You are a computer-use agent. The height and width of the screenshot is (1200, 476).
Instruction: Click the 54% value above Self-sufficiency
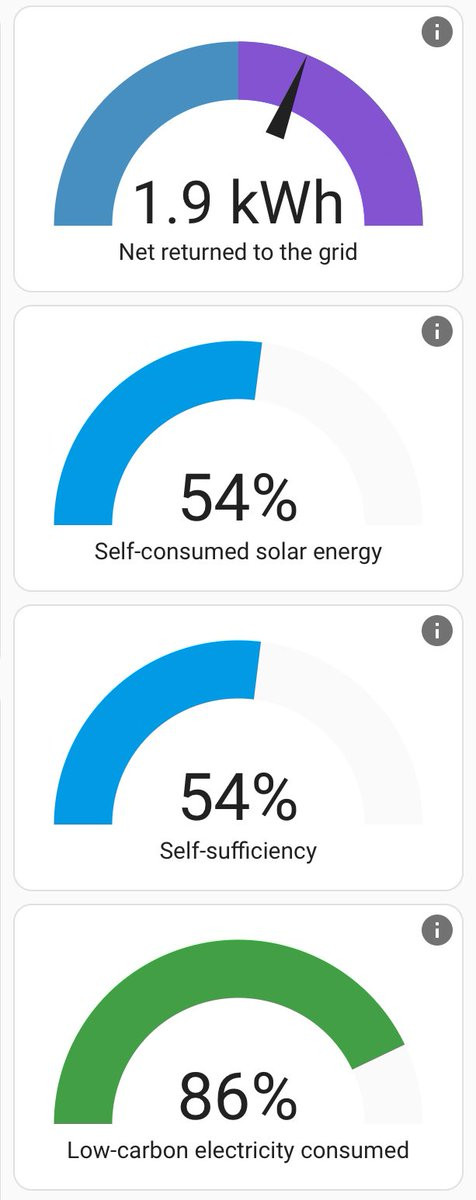[x=238, y=798]
